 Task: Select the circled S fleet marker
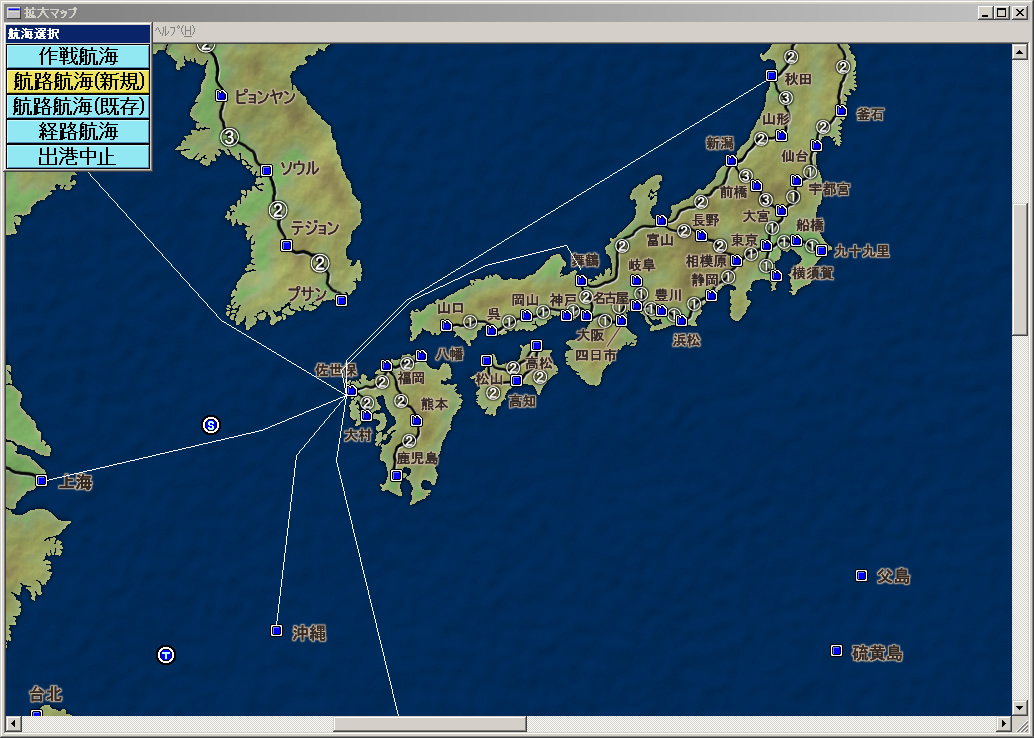(x=211, y=425)
